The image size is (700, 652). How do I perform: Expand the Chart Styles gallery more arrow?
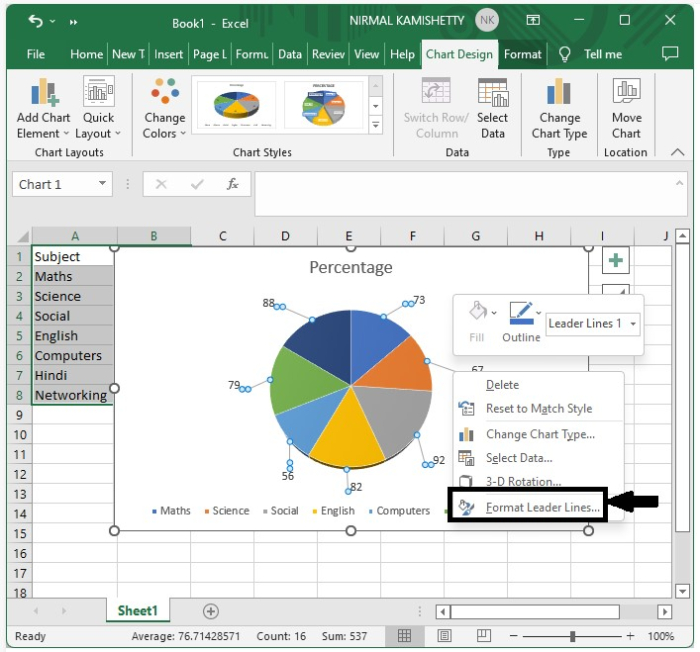coord(375,125)
